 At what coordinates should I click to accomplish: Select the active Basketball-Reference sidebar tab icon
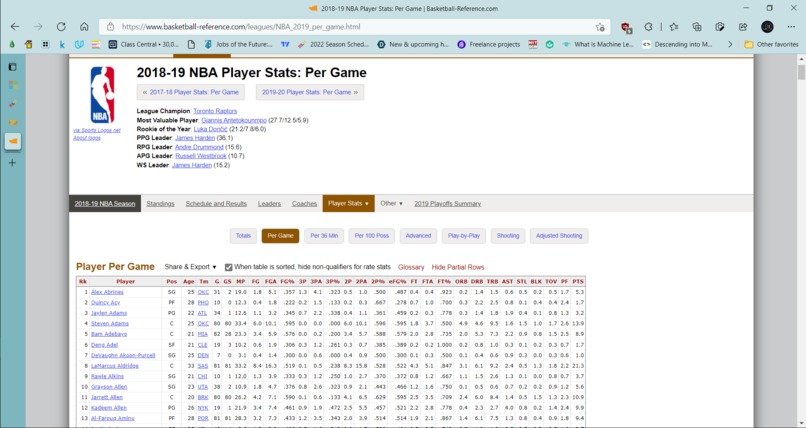pyautogui.click(x=13, y=141)
